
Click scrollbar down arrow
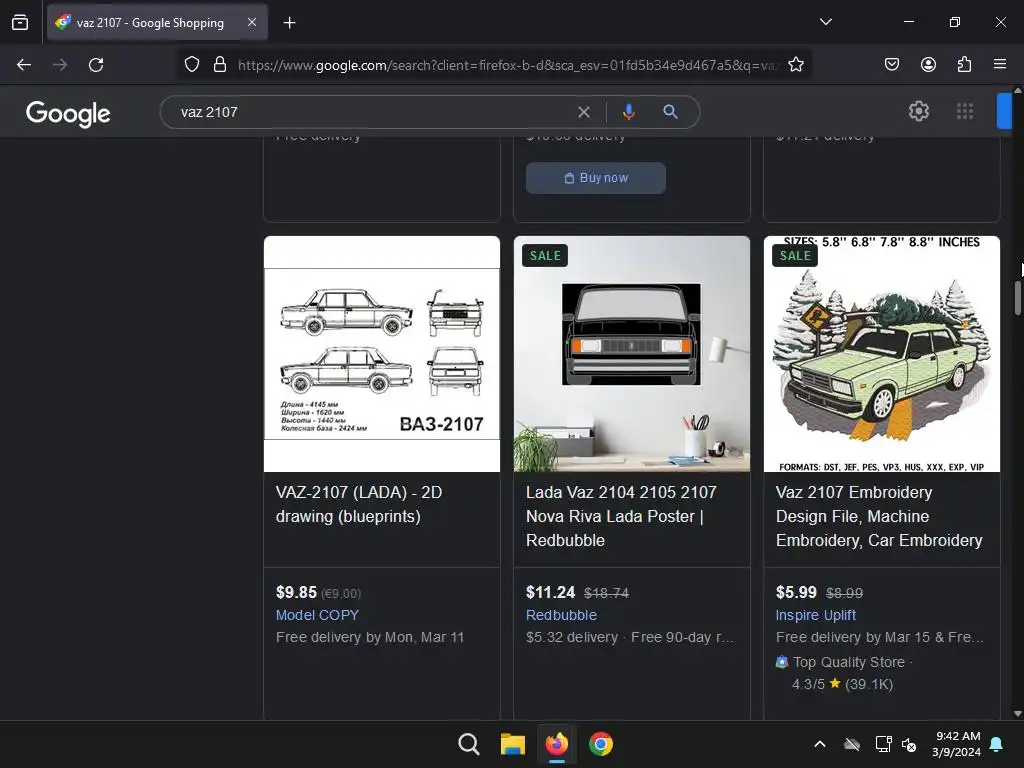[x=1017, y=714]
